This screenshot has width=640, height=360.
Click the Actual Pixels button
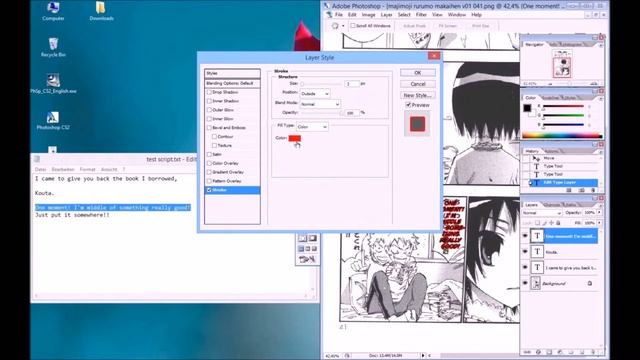[x=414, y=26]
